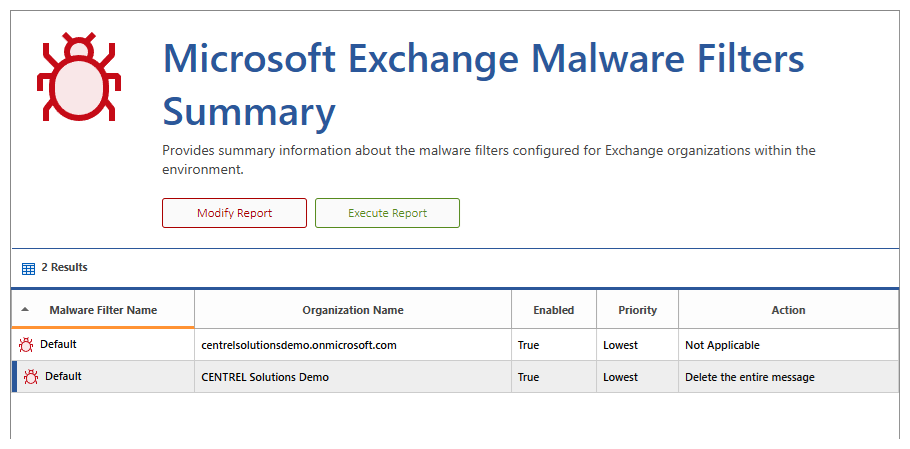Viewport: 910px width, 449px height.
Task: Click Lowest priority in the Delete entire message row
Action: coord(620,377)
